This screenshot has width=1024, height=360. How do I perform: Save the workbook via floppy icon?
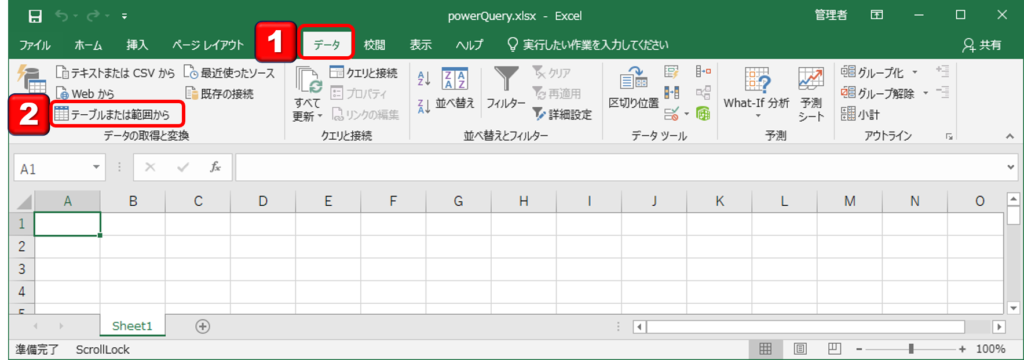[35, 16]
